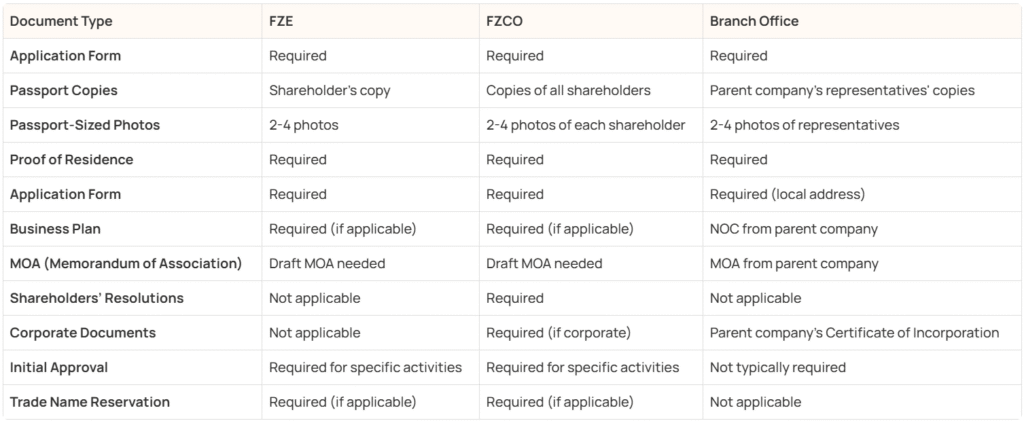Select the Business Plan row label

(55, 228)
